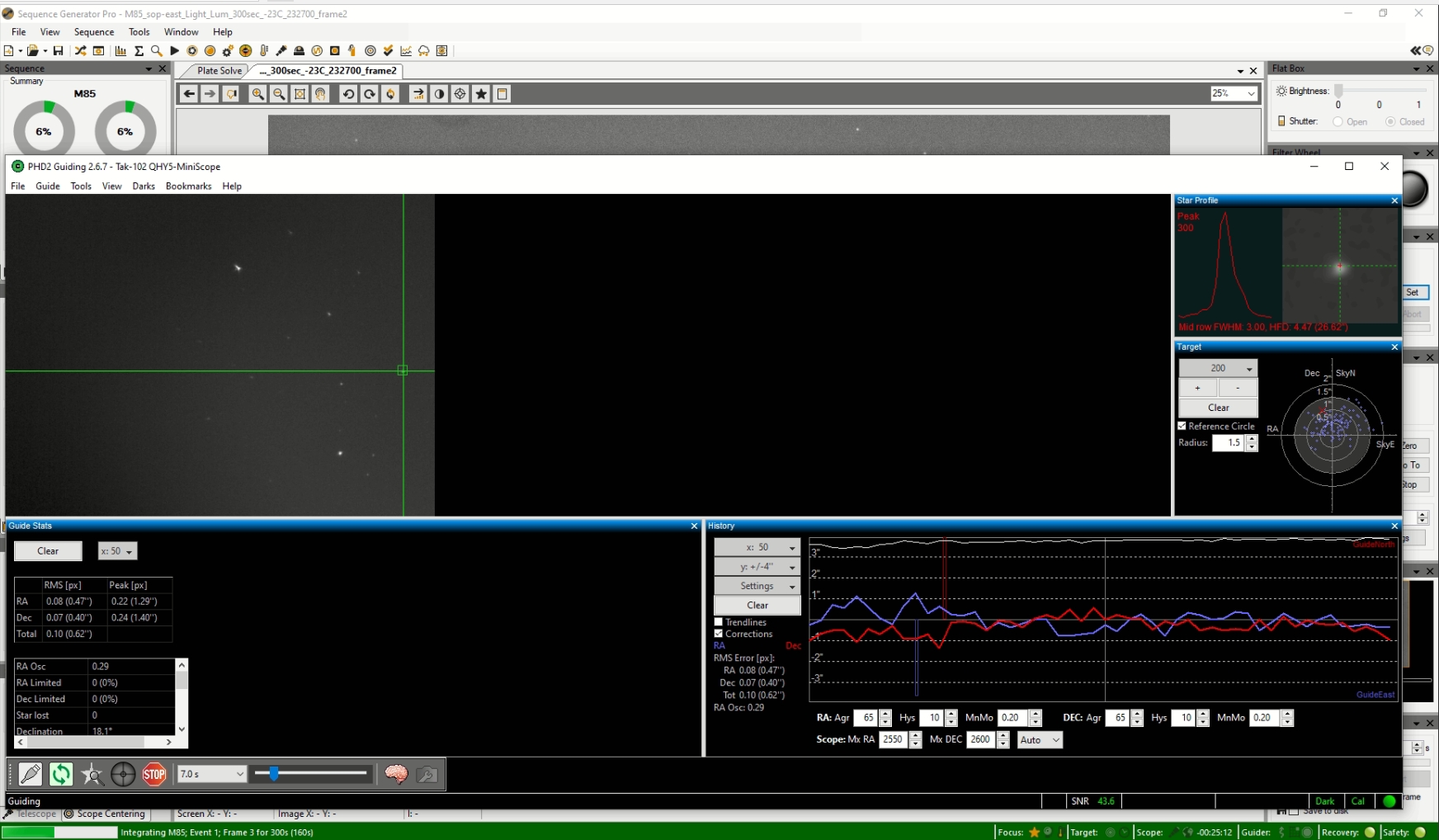Click SGP sigma statistics toolbar icon
The width and height of the screenshot is (1439, 840).
[139, 50]
